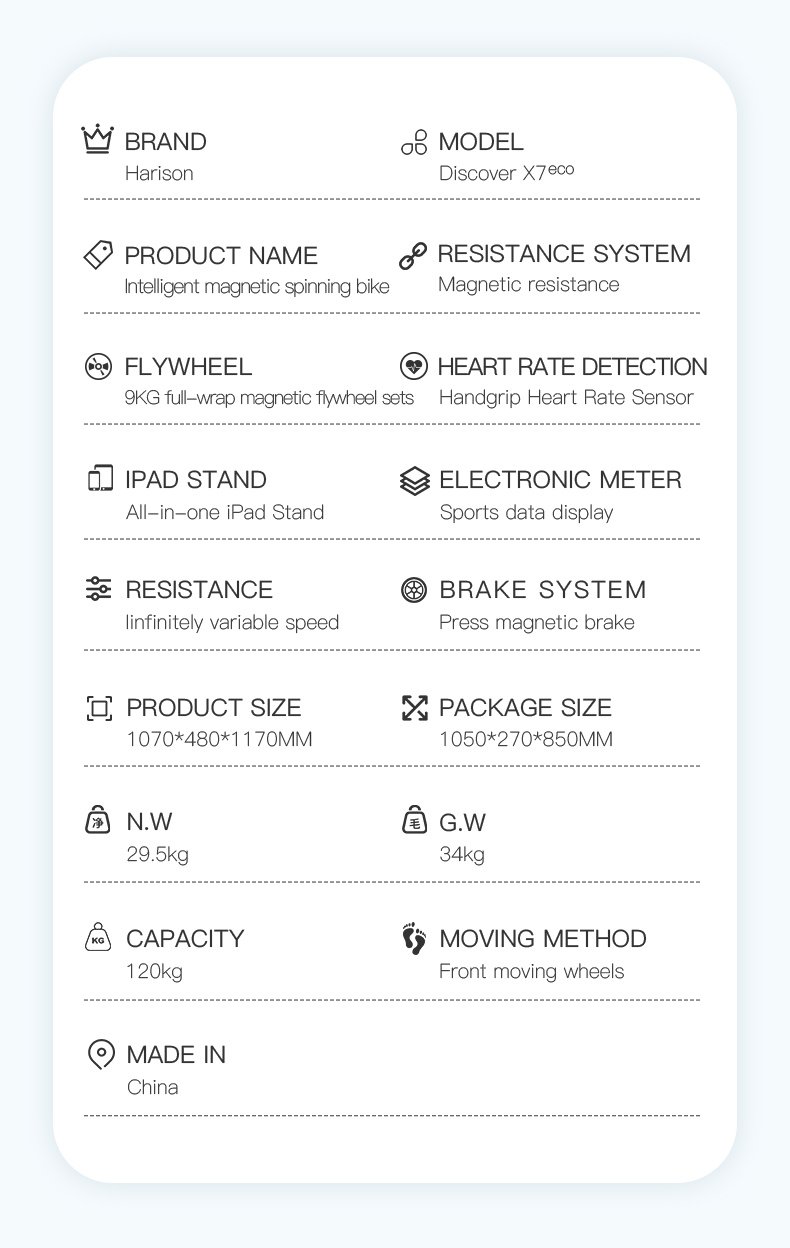Click the location pin icon by MADE IN
Image resolution: width=790 pixels, height=1248 pixels.
tap(100, 1054)
